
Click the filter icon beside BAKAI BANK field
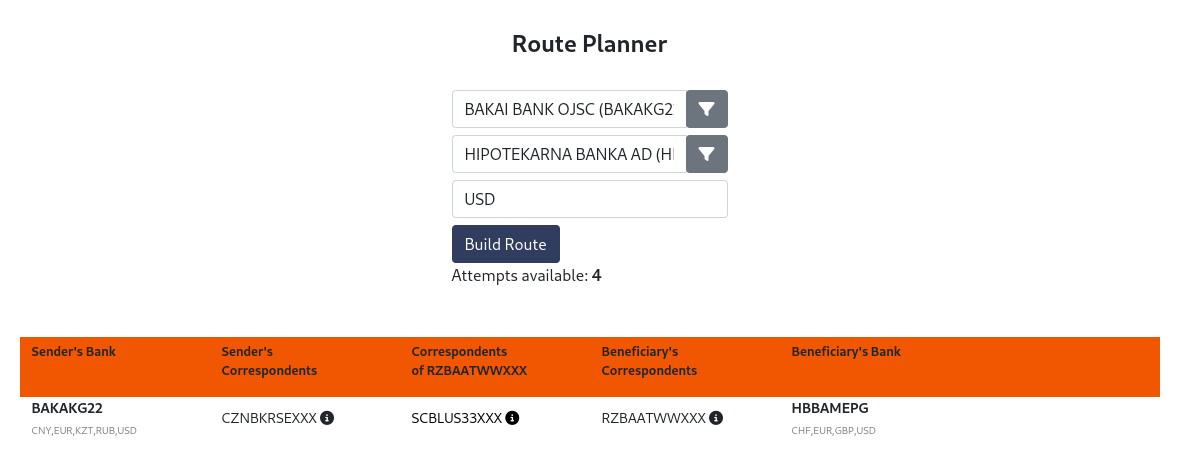coord(706,109)
